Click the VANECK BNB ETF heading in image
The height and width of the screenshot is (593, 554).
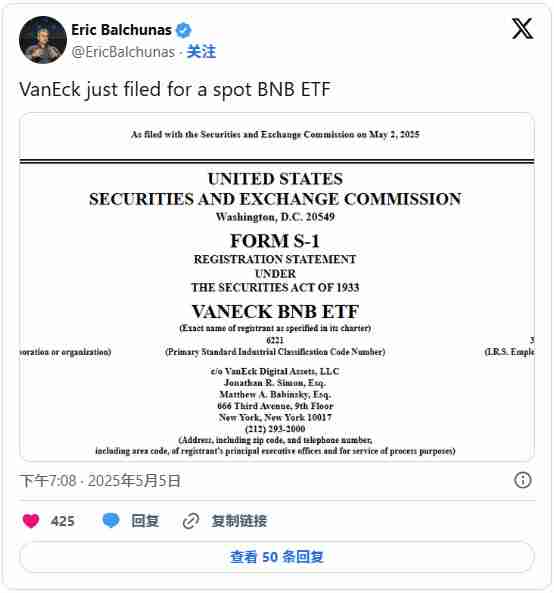coord(275,312)
